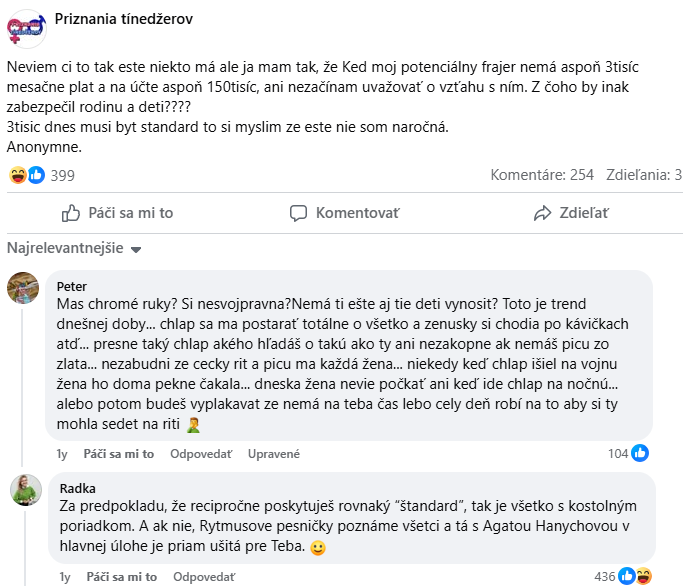Click Odpovedať under Radka's comment
Viewport: 695px width, 586px height.
point(201,577)
